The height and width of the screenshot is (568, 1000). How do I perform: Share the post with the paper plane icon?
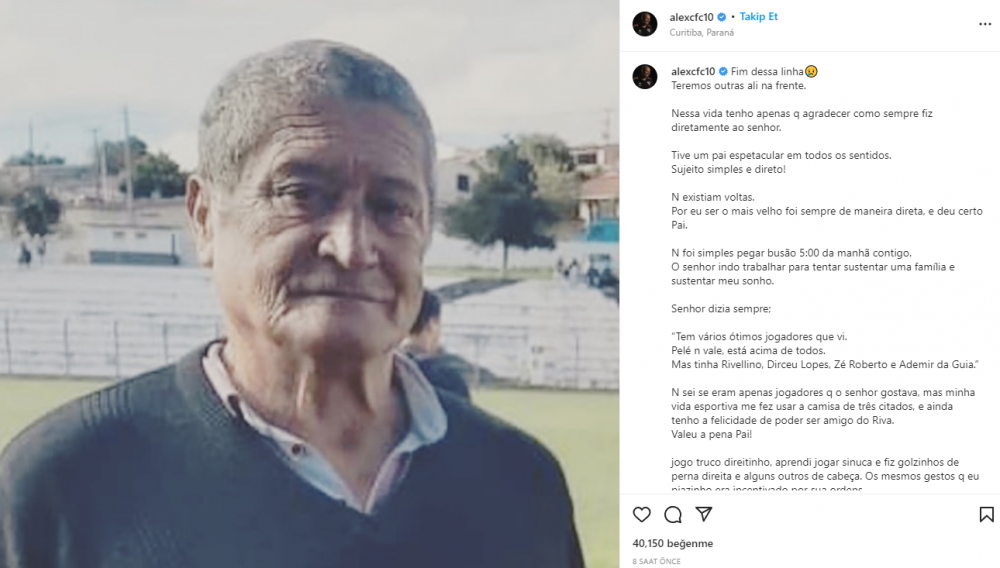pos(703,514)
